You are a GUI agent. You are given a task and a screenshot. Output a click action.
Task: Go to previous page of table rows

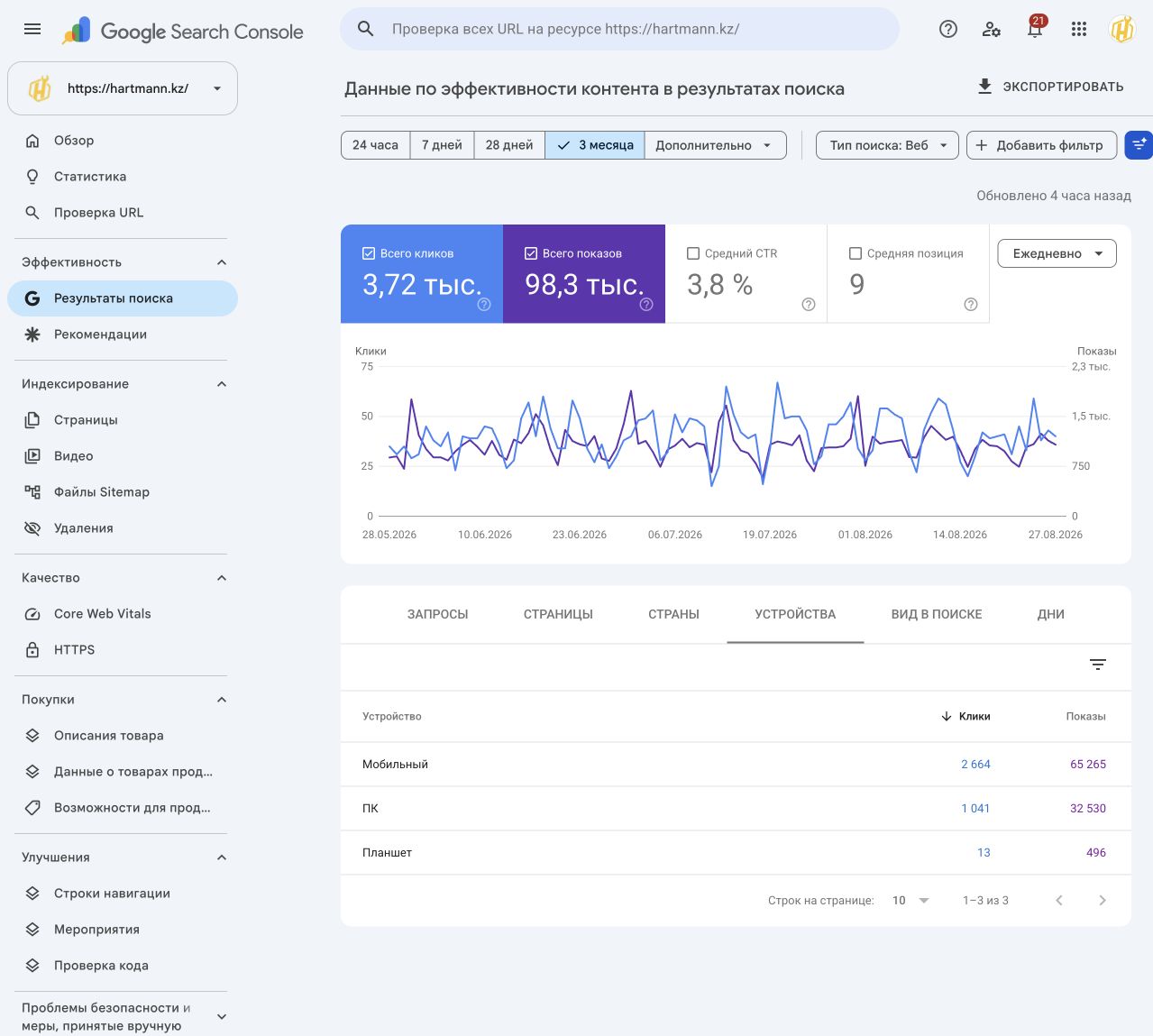(1059, 900)
